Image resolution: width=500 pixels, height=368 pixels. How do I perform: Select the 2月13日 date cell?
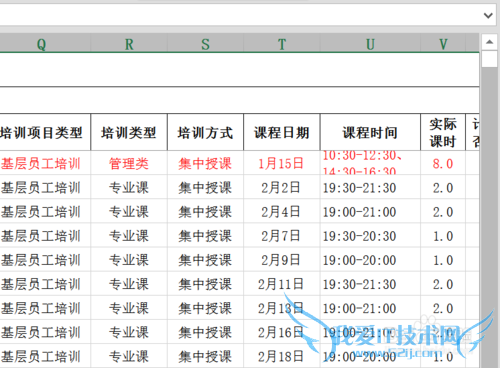tap(282, 308)
